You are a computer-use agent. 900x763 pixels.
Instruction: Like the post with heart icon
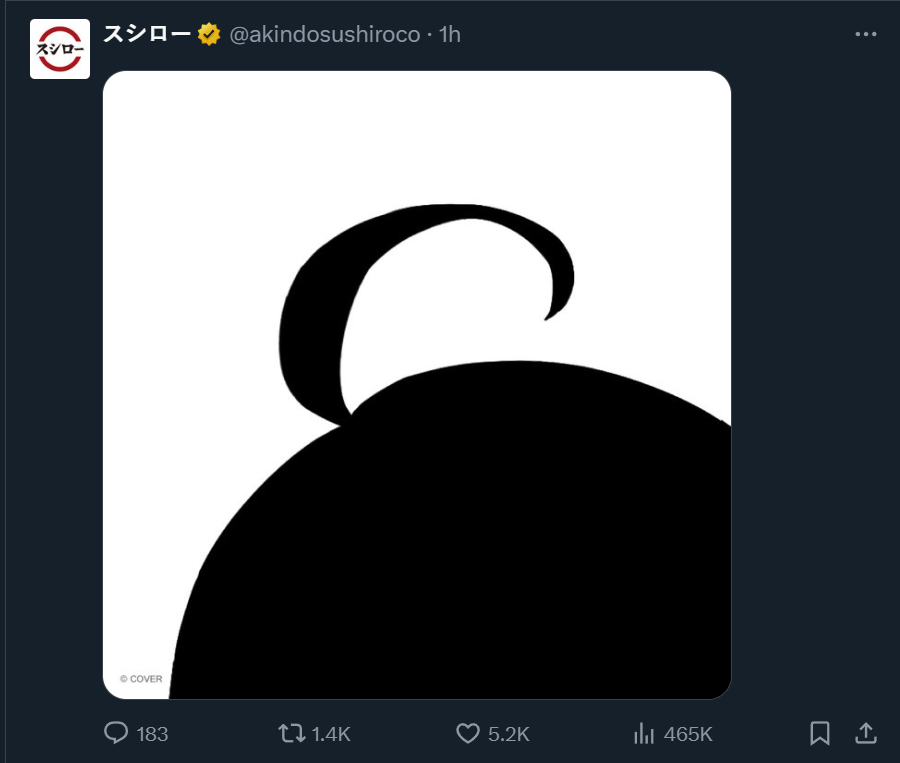[468, 733]
